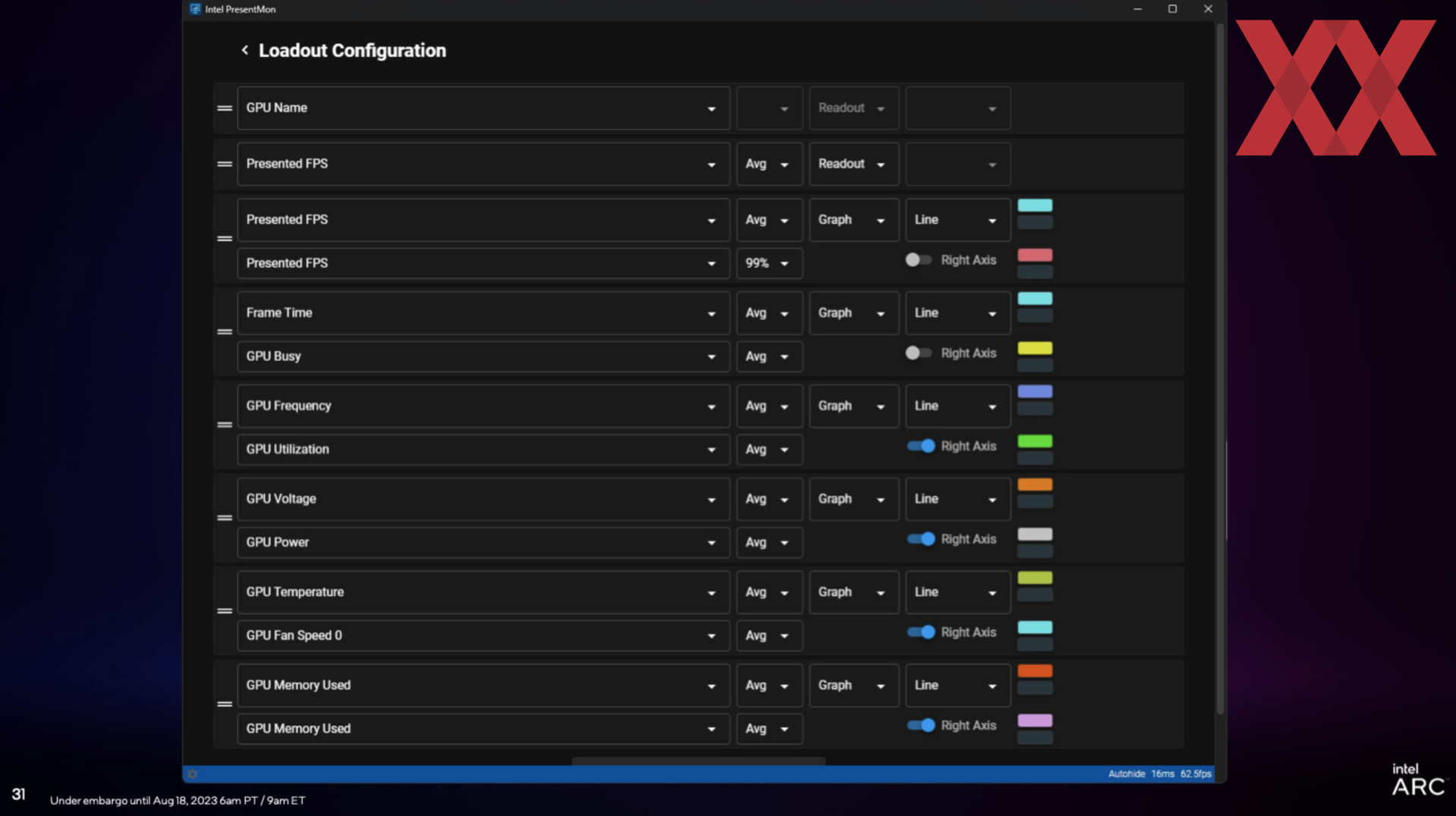Disable Right Axis for the second GPU Memory Used
Screen dimensions: 1456x816
[921, 726]
